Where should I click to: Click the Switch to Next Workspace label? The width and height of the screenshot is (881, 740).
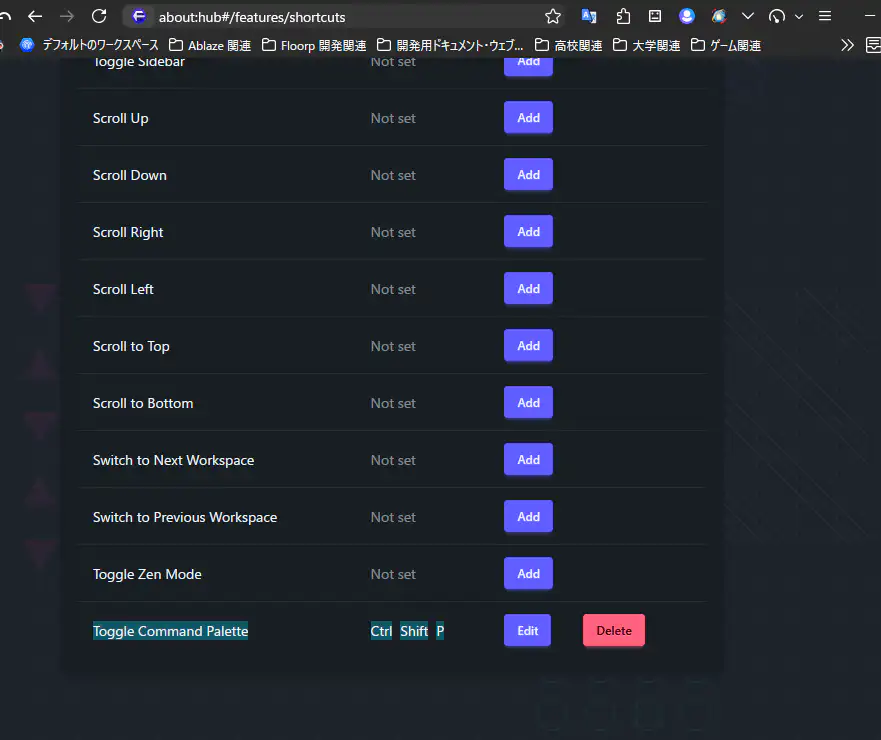[x=173, y=461]
